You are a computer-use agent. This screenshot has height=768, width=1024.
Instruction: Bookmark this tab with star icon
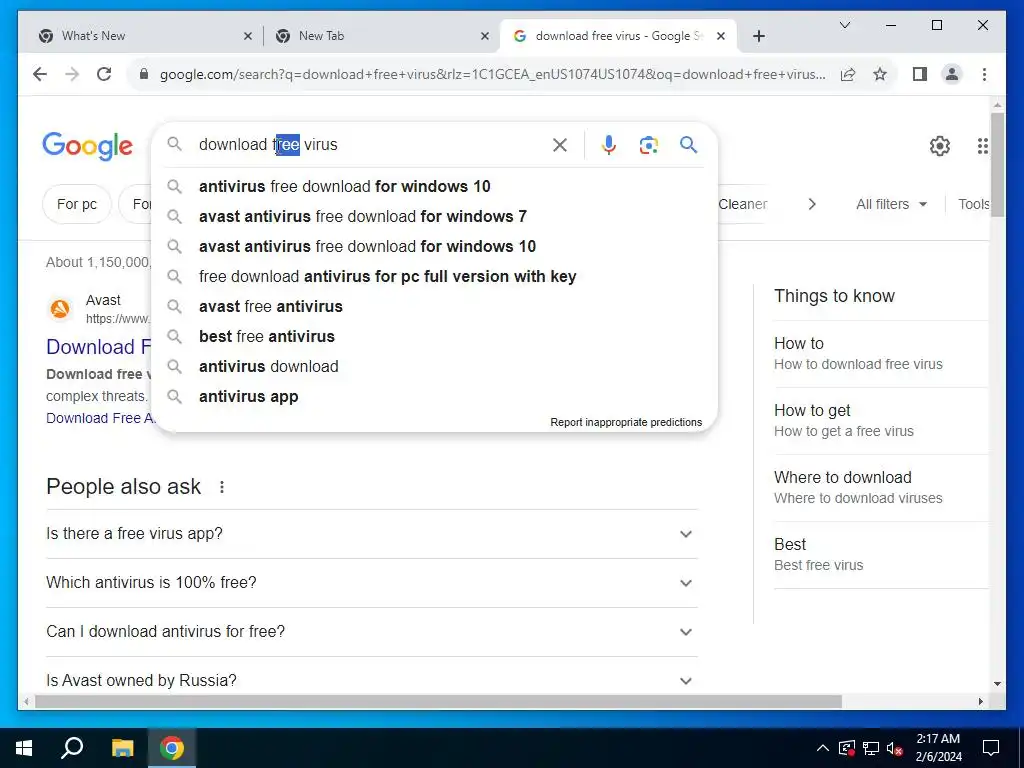880,74
